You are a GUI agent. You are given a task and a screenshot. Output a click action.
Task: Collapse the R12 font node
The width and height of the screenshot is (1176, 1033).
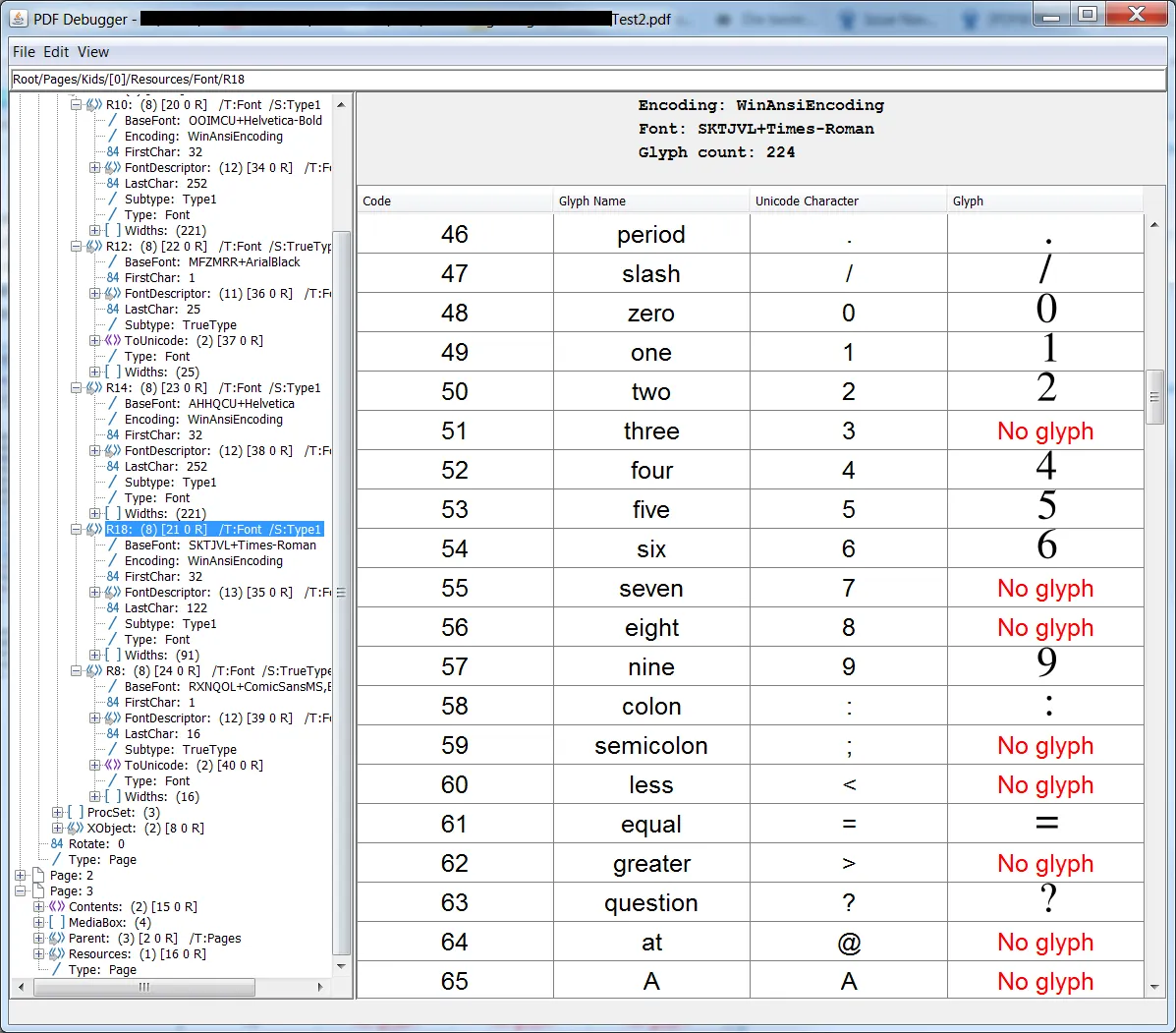(x=76, y=246)
